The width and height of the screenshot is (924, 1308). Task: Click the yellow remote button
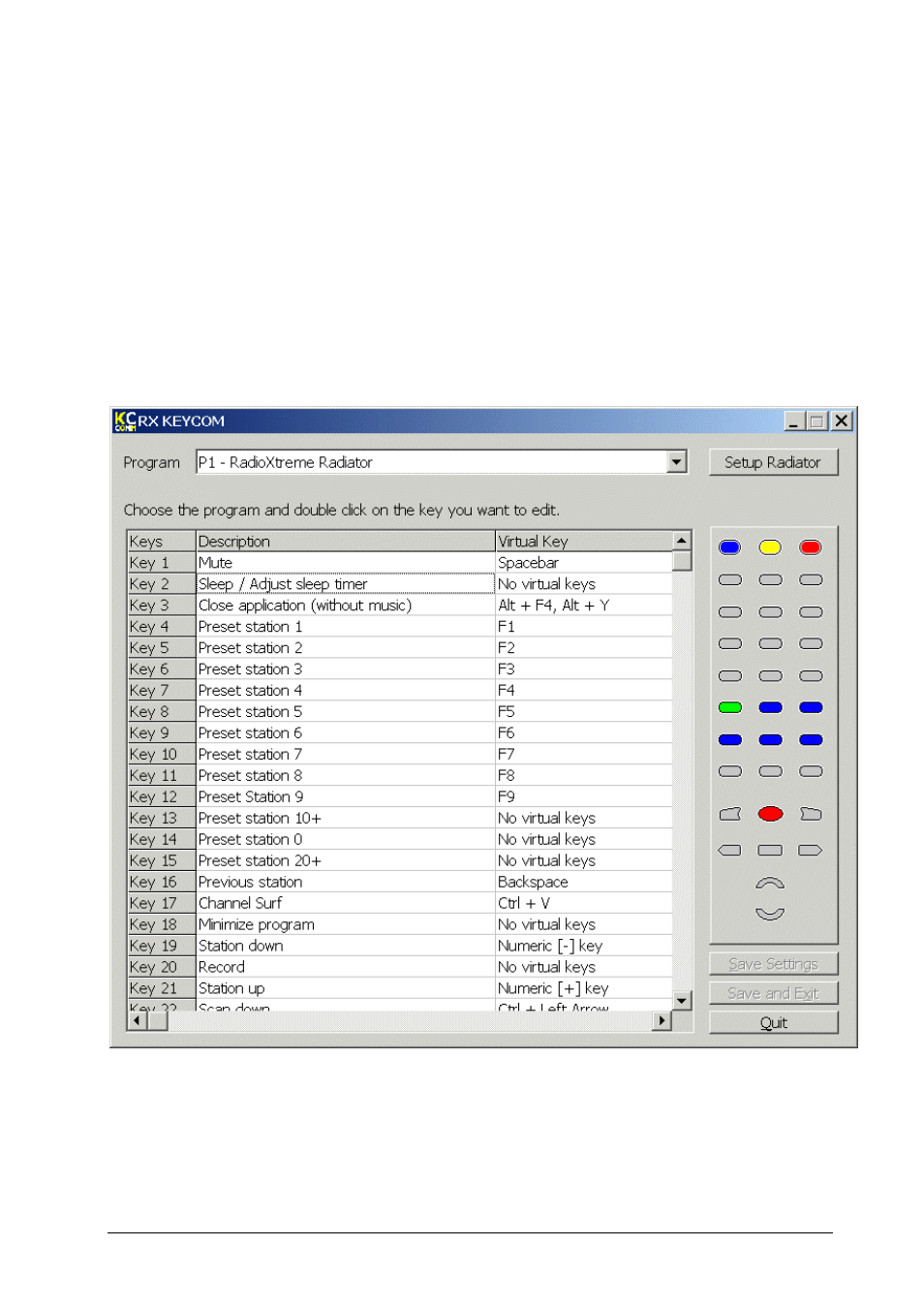click(770, 547)
